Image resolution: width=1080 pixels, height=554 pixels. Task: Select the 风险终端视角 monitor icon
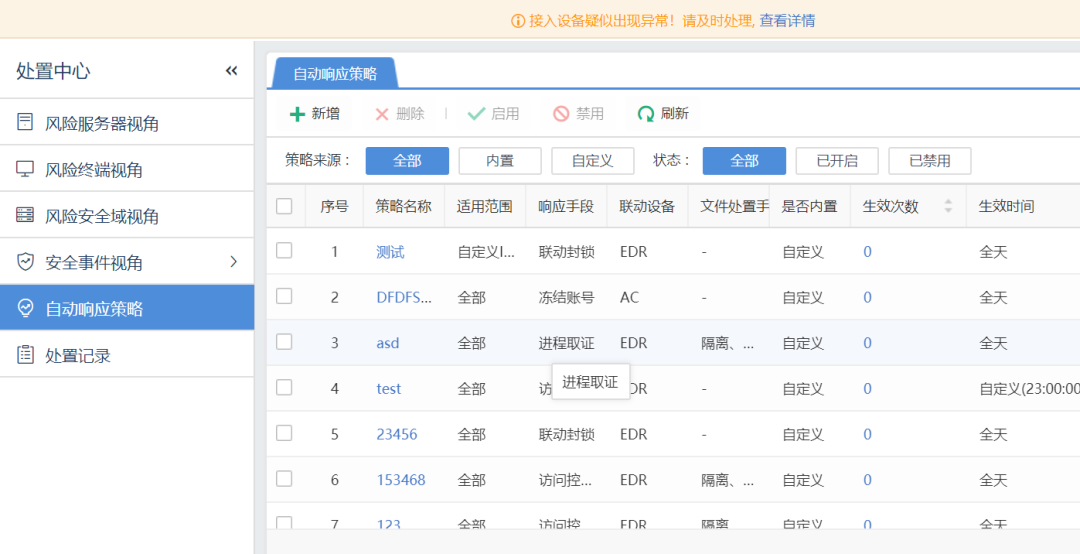click(26, 169)
